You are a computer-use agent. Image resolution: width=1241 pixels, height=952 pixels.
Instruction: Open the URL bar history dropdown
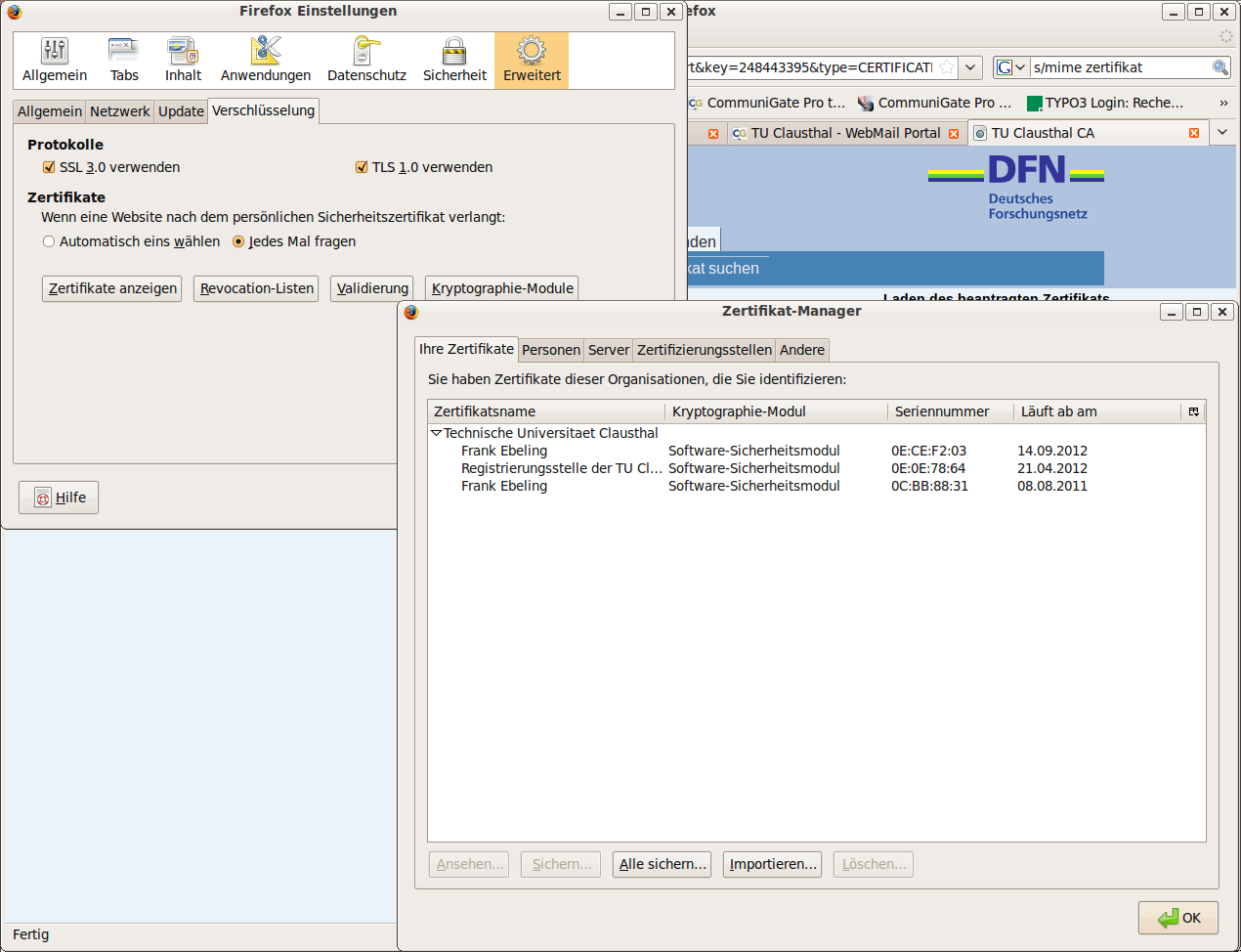tap(970, 67)
